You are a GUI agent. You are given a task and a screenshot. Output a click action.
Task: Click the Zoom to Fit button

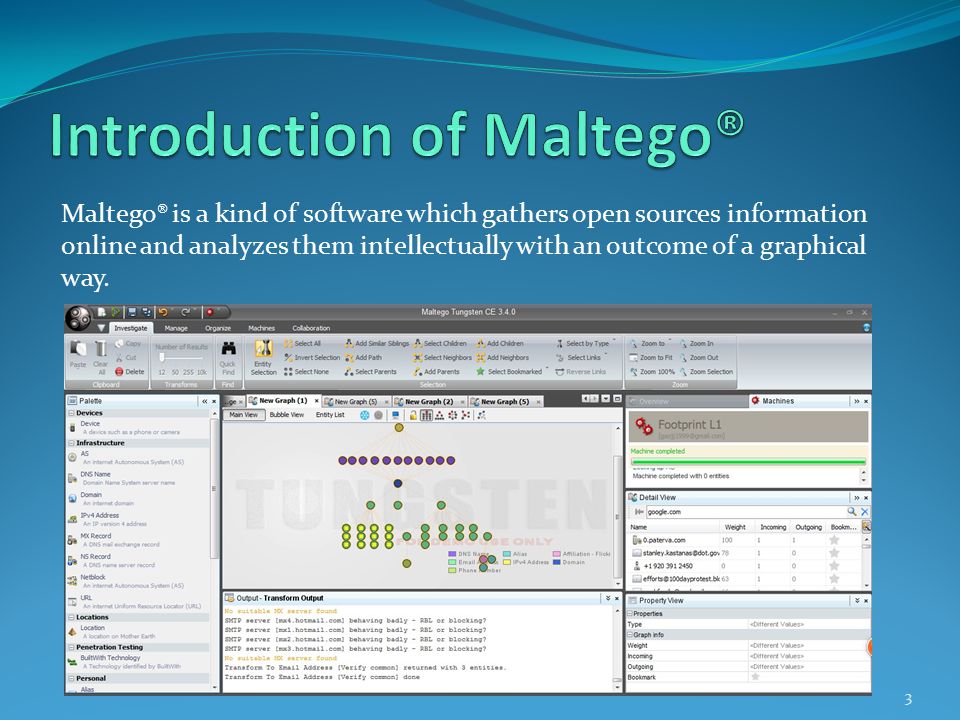(651, 358)
